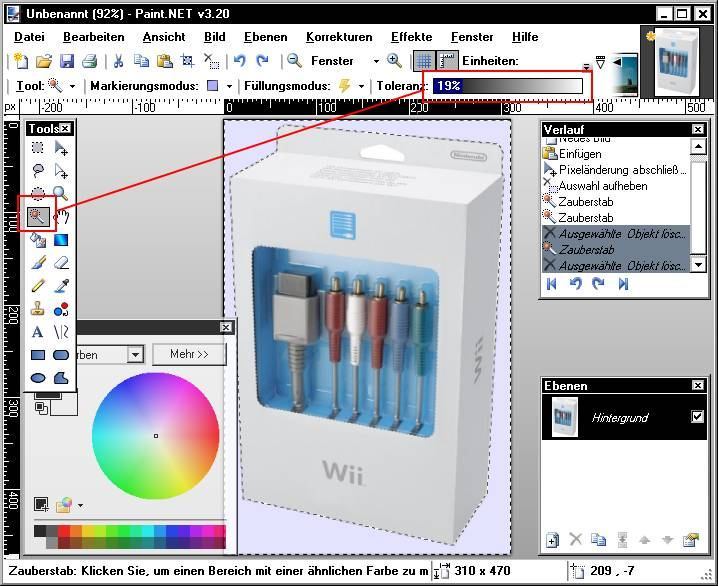This screenshot has height=586, width=718.
Task: Select the Pan hand tool
Action: [61, 217]
